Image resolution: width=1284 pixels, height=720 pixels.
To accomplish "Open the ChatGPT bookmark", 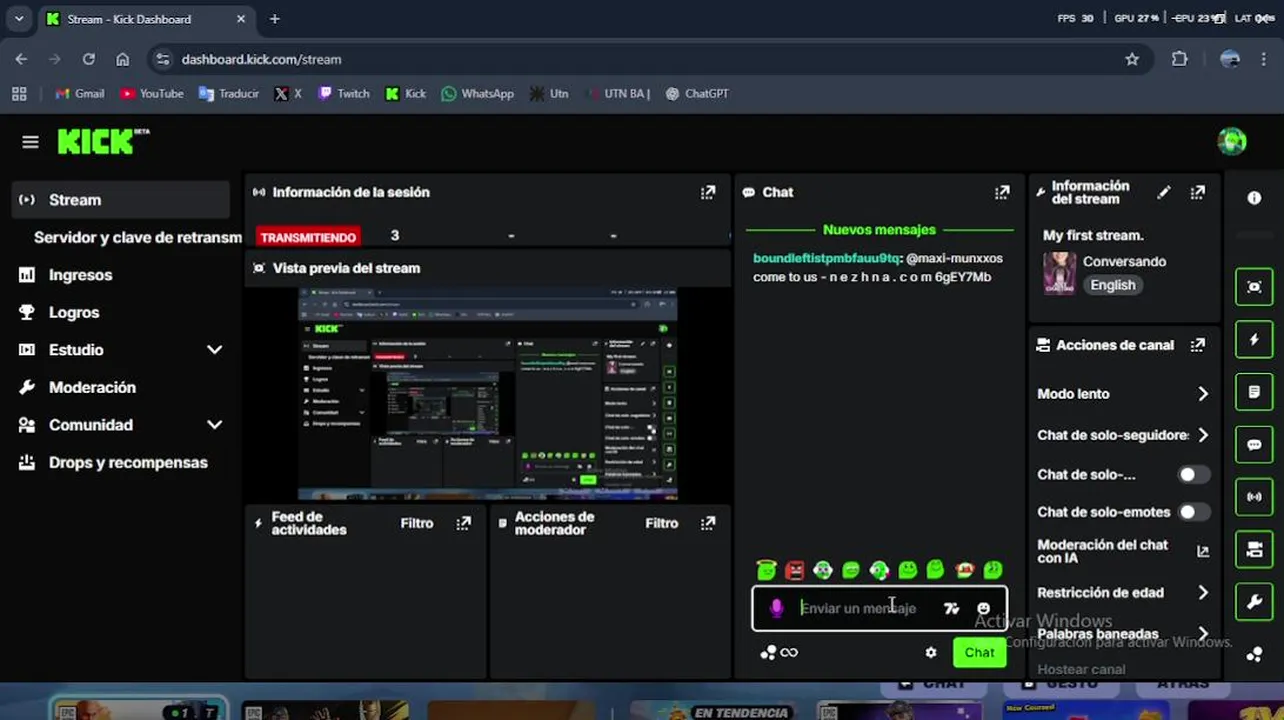I will (x=696, y=93).
